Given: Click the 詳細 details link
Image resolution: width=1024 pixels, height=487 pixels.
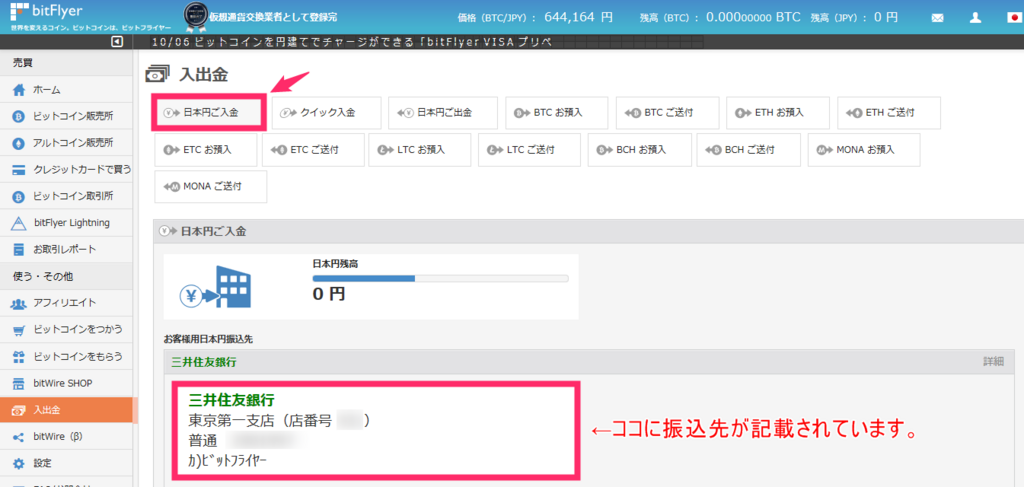Looking at the screenshot, I should (993, 361).
